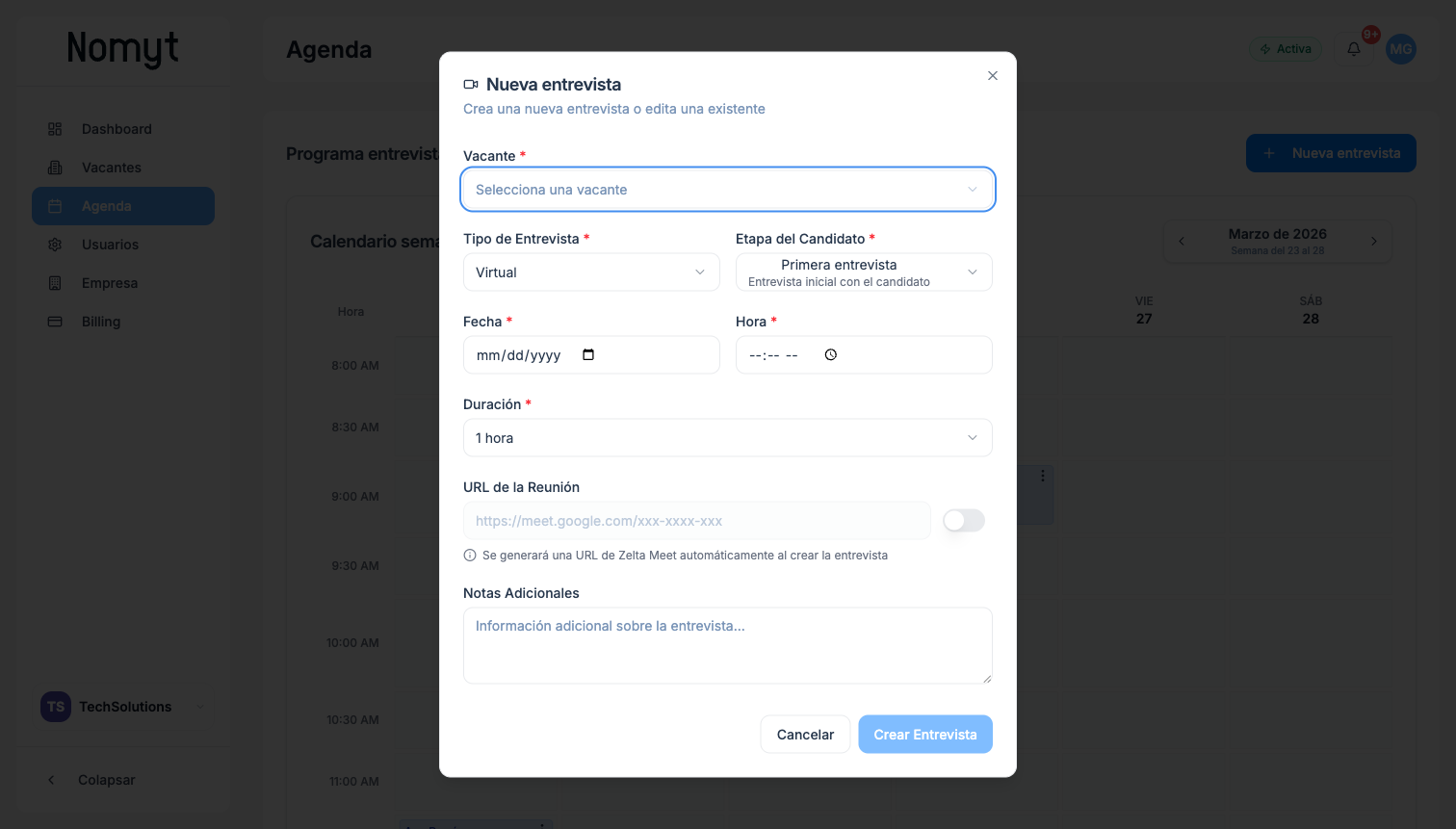Click the Cancelar button
Image resolution: width=1456 pixels, height=829 pixels.
pyautogui.click(x=805, y=734)
